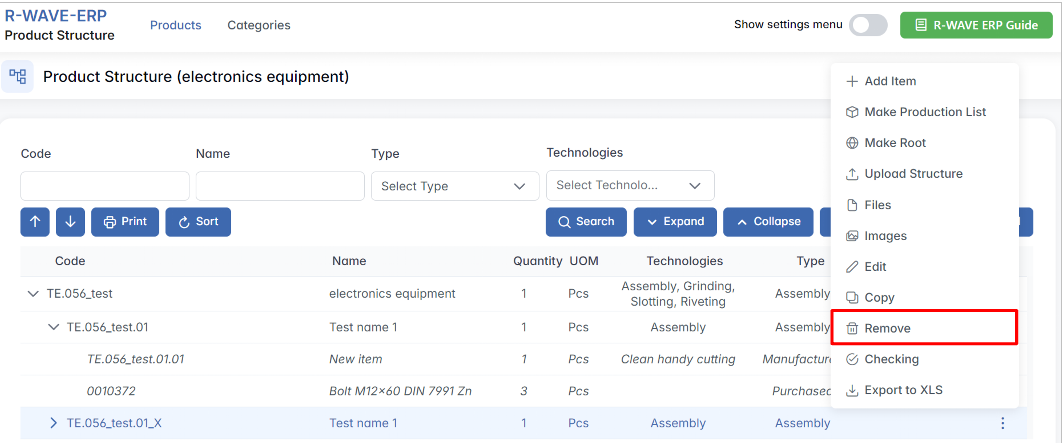1064x443 pixels.
Task: Toggle the Show settings menu switch
Action: click(867, 25)
